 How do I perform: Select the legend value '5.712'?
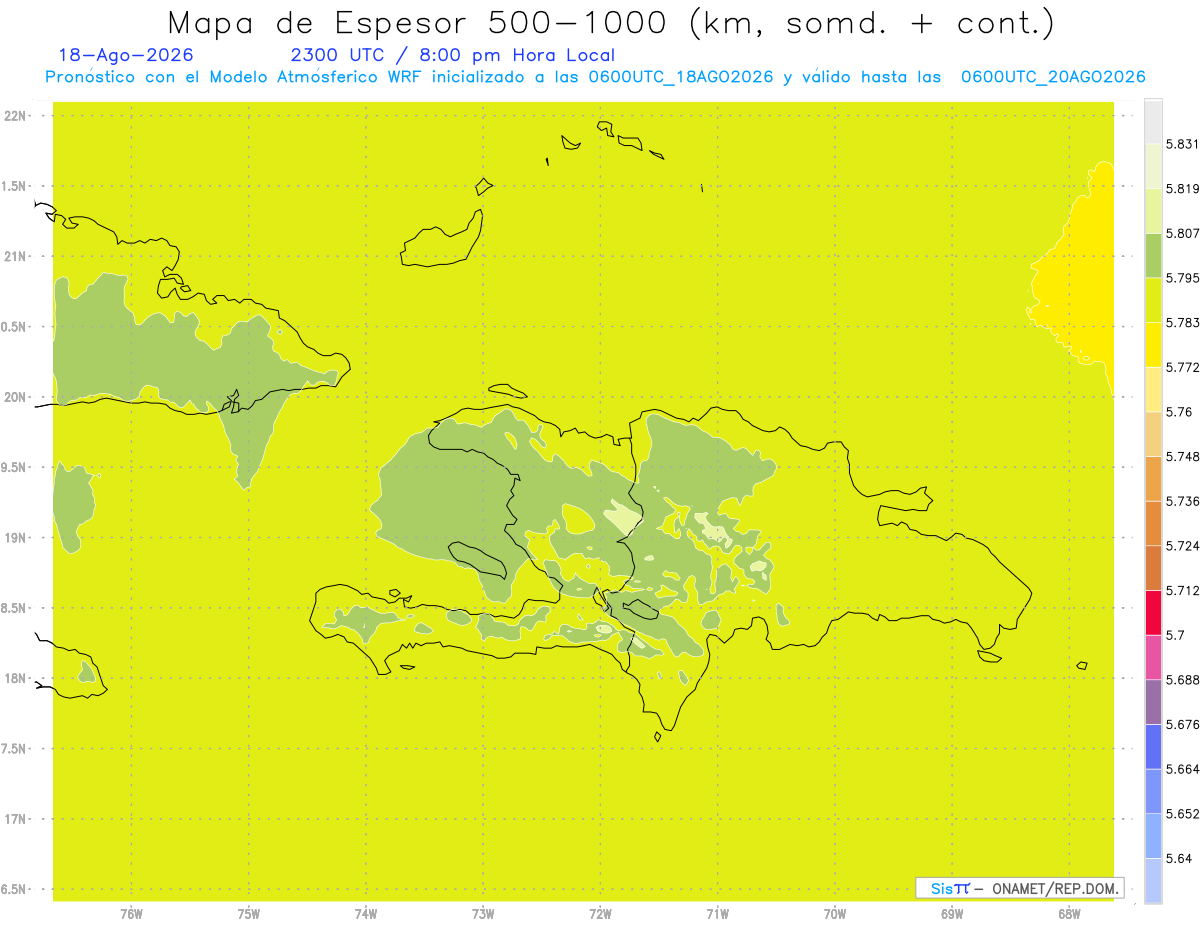pos(1182,590)
